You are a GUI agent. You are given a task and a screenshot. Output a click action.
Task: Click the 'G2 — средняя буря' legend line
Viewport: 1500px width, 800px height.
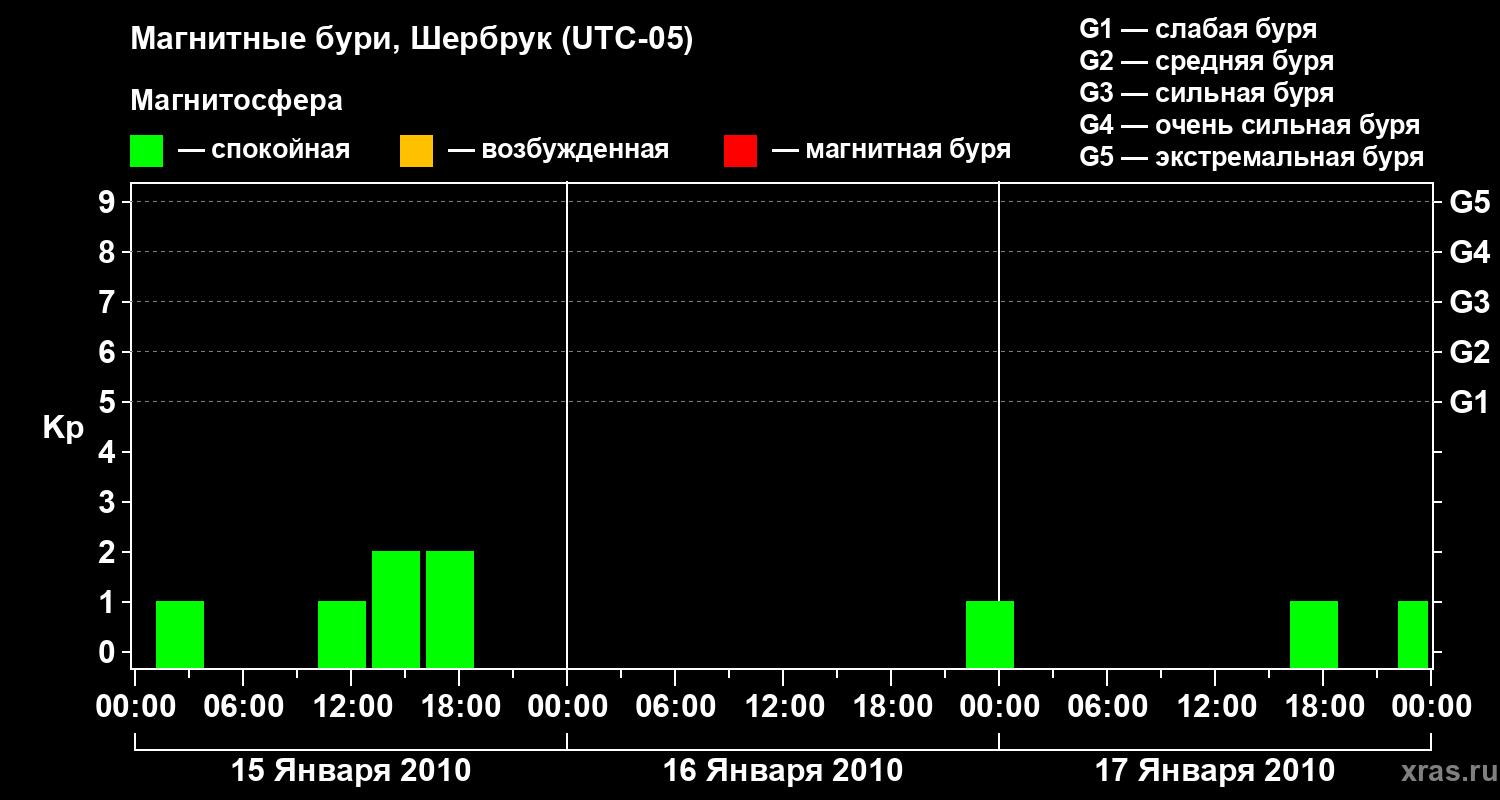[1207, 61]
